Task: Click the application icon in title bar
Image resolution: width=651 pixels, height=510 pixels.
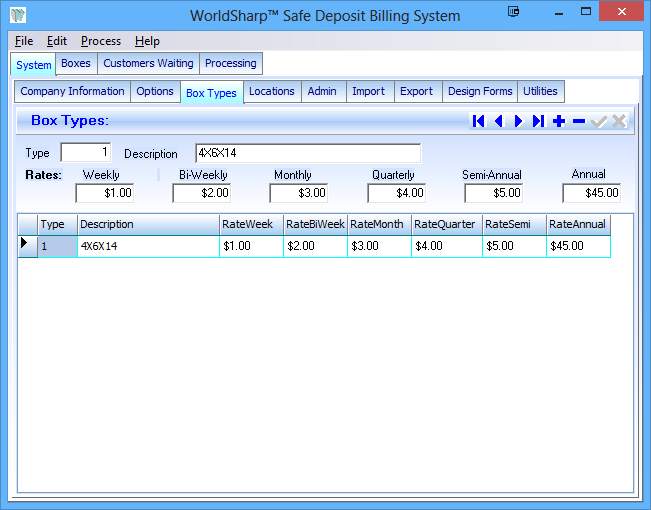Action: (x=18, y=15)
